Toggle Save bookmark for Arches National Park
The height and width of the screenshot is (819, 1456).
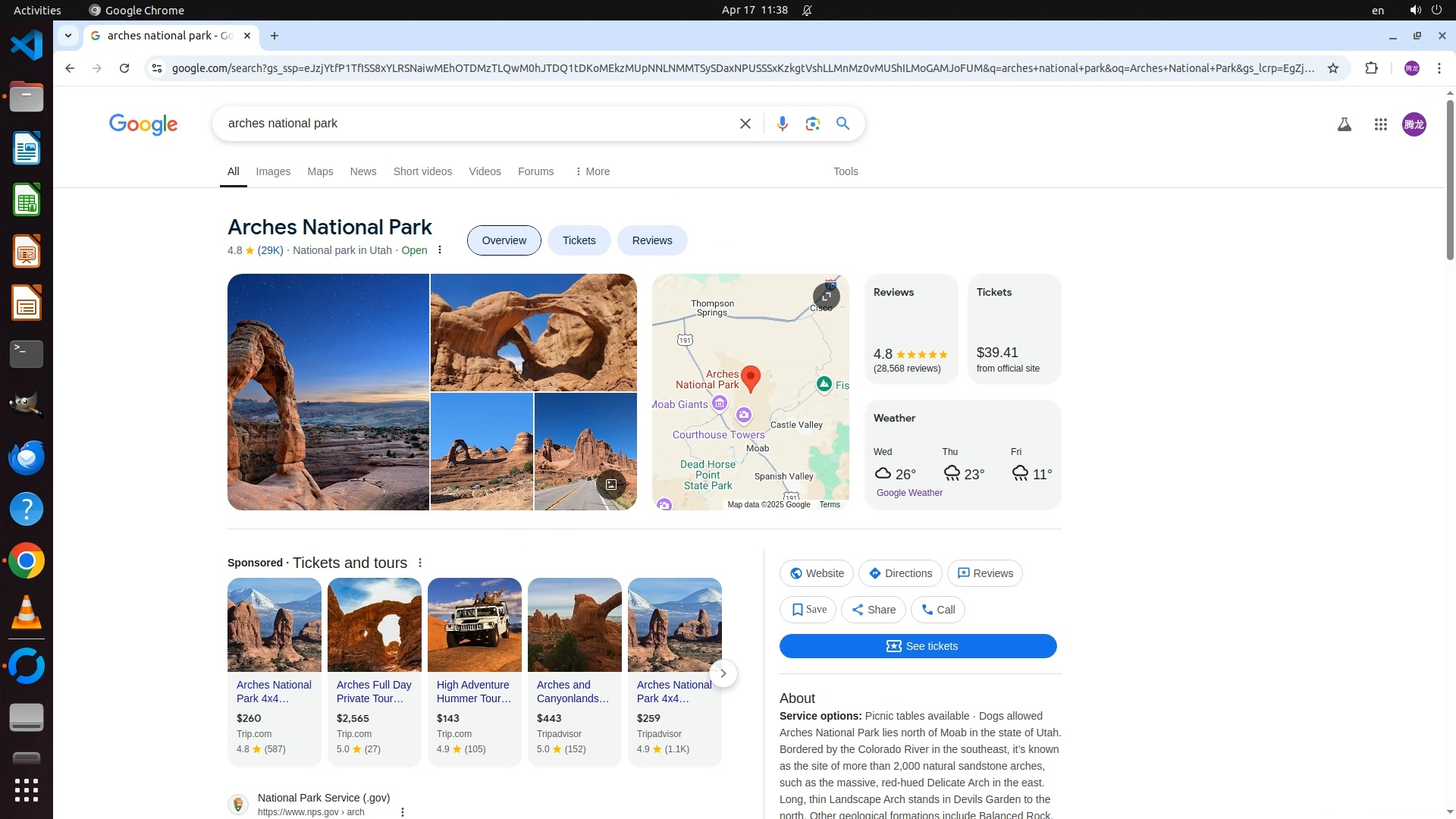808,610
